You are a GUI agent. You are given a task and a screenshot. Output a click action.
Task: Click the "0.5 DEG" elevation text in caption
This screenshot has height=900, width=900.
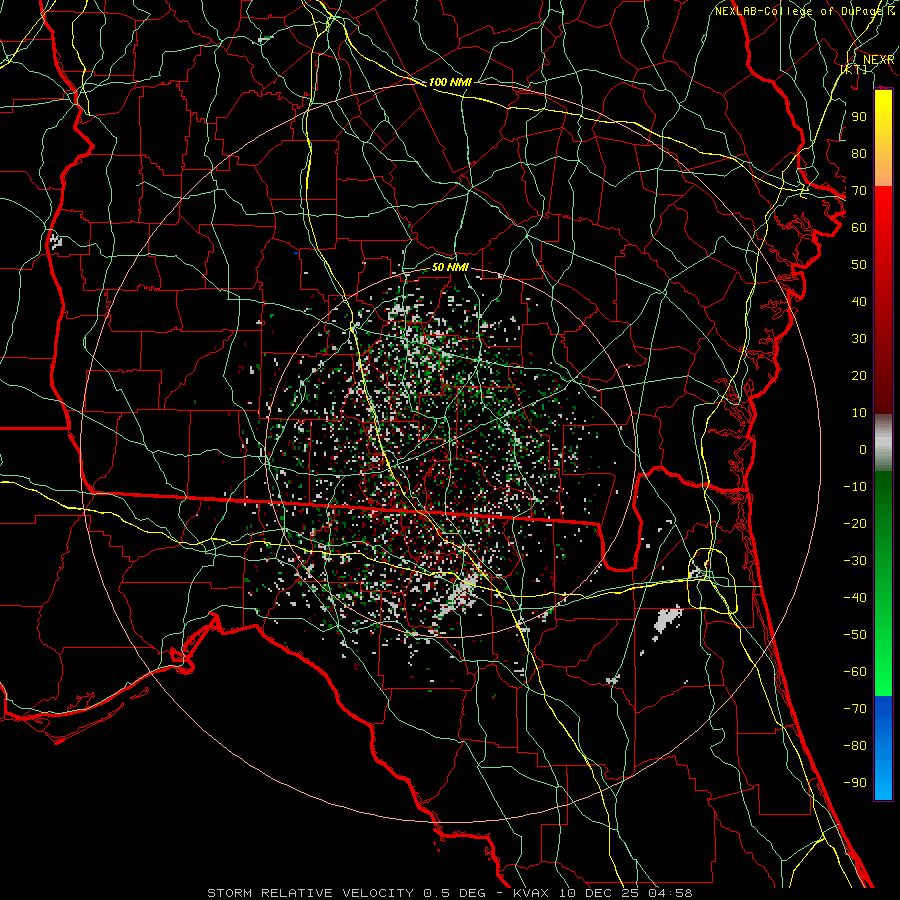[455, 893]
